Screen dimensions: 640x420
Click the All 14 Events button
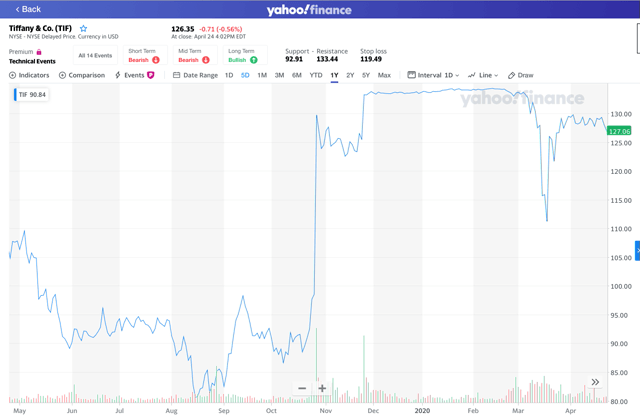pyautogui.click(x=95, y=55)
